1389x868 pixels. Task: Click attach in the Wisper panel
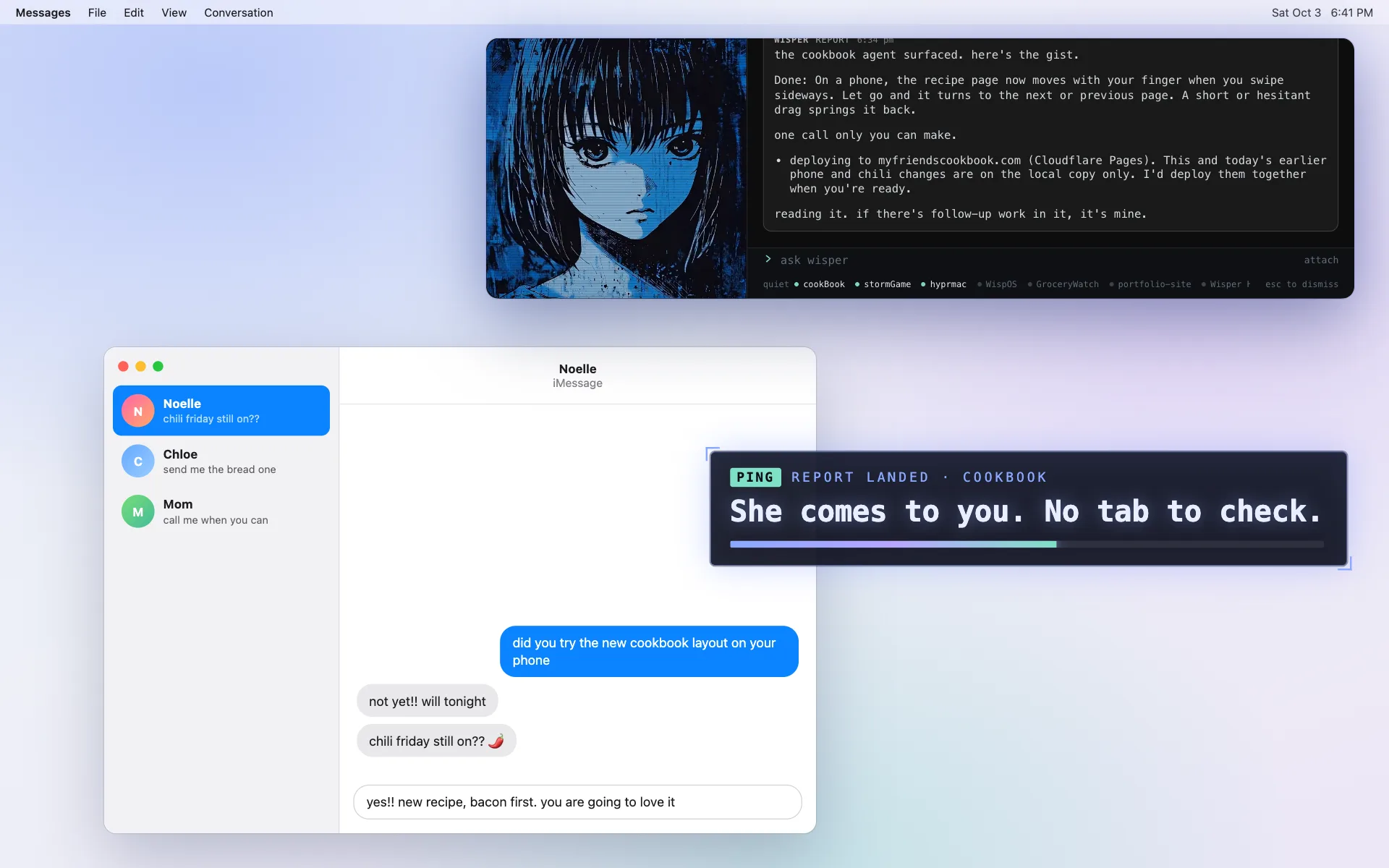[x=1321, y=260]
